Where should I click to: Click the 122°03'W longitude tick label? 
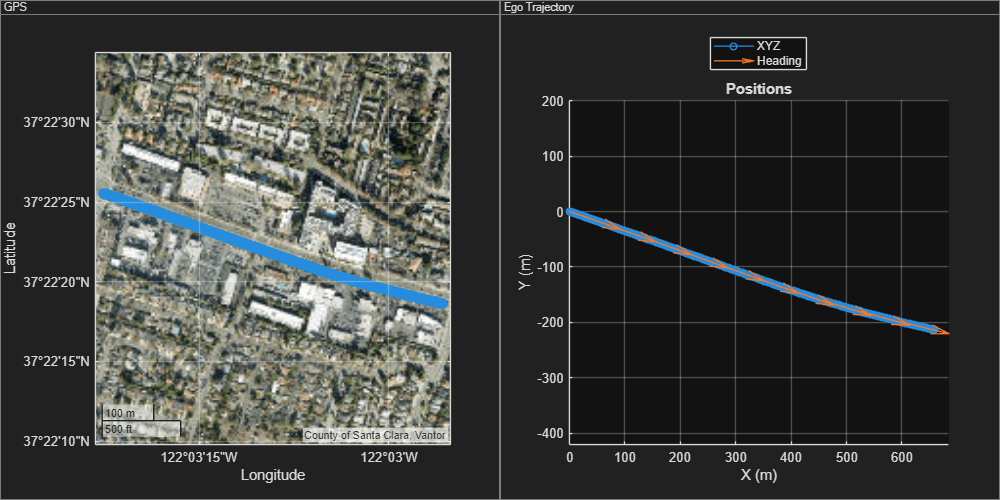(x=388, y=457)
